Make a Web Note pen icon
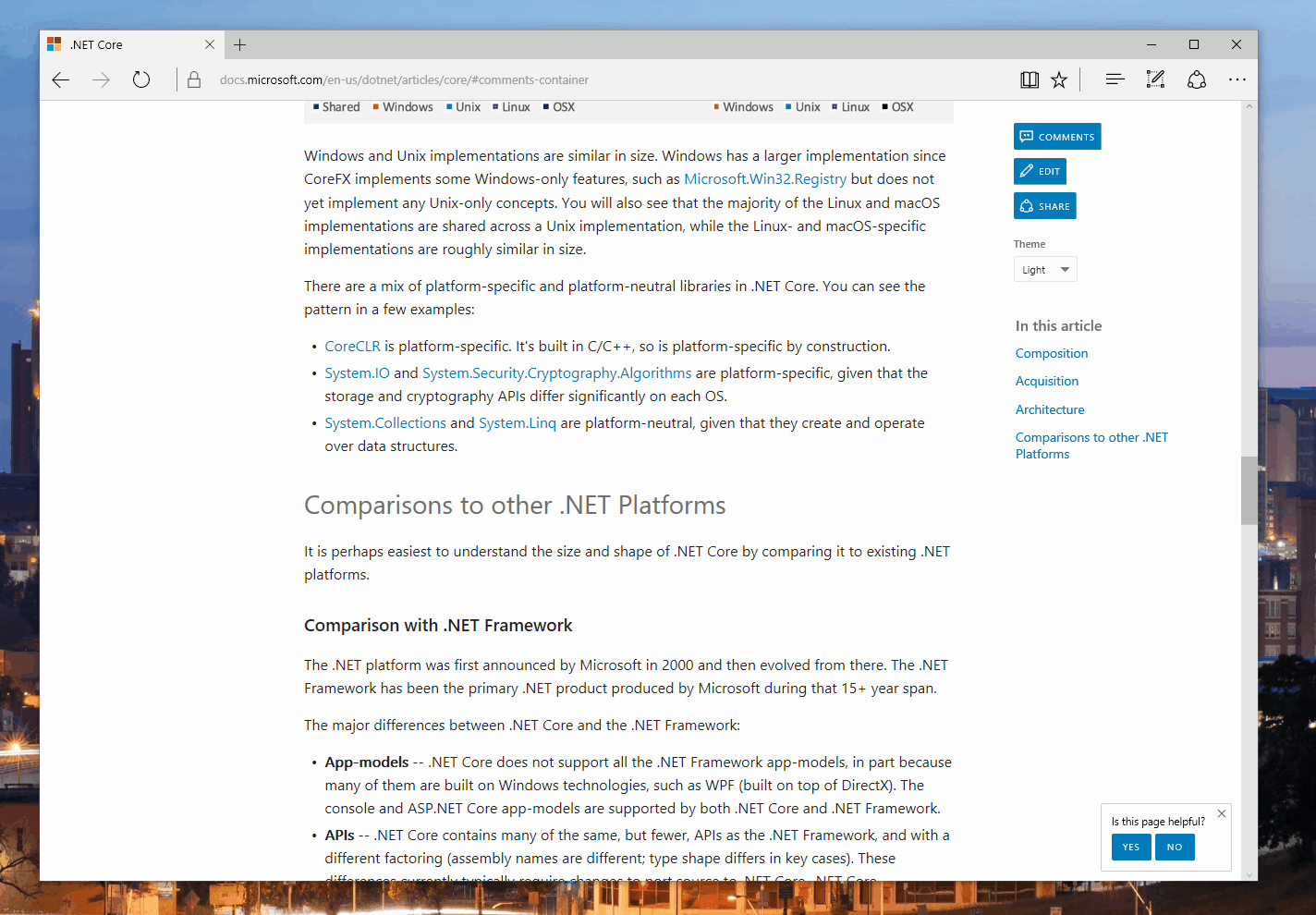1316x915 pixels. pyautogui.click(x=1155, y=80)
